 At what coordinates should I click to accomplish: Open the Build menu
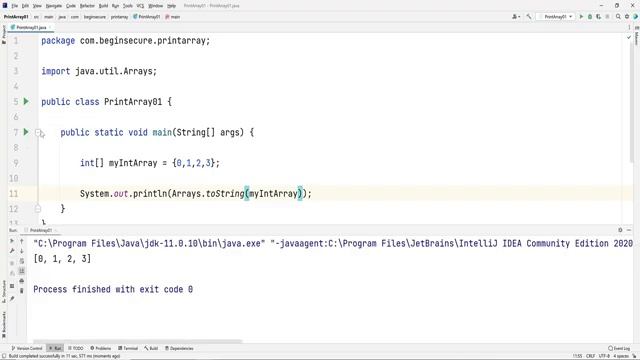coord(103,6)
